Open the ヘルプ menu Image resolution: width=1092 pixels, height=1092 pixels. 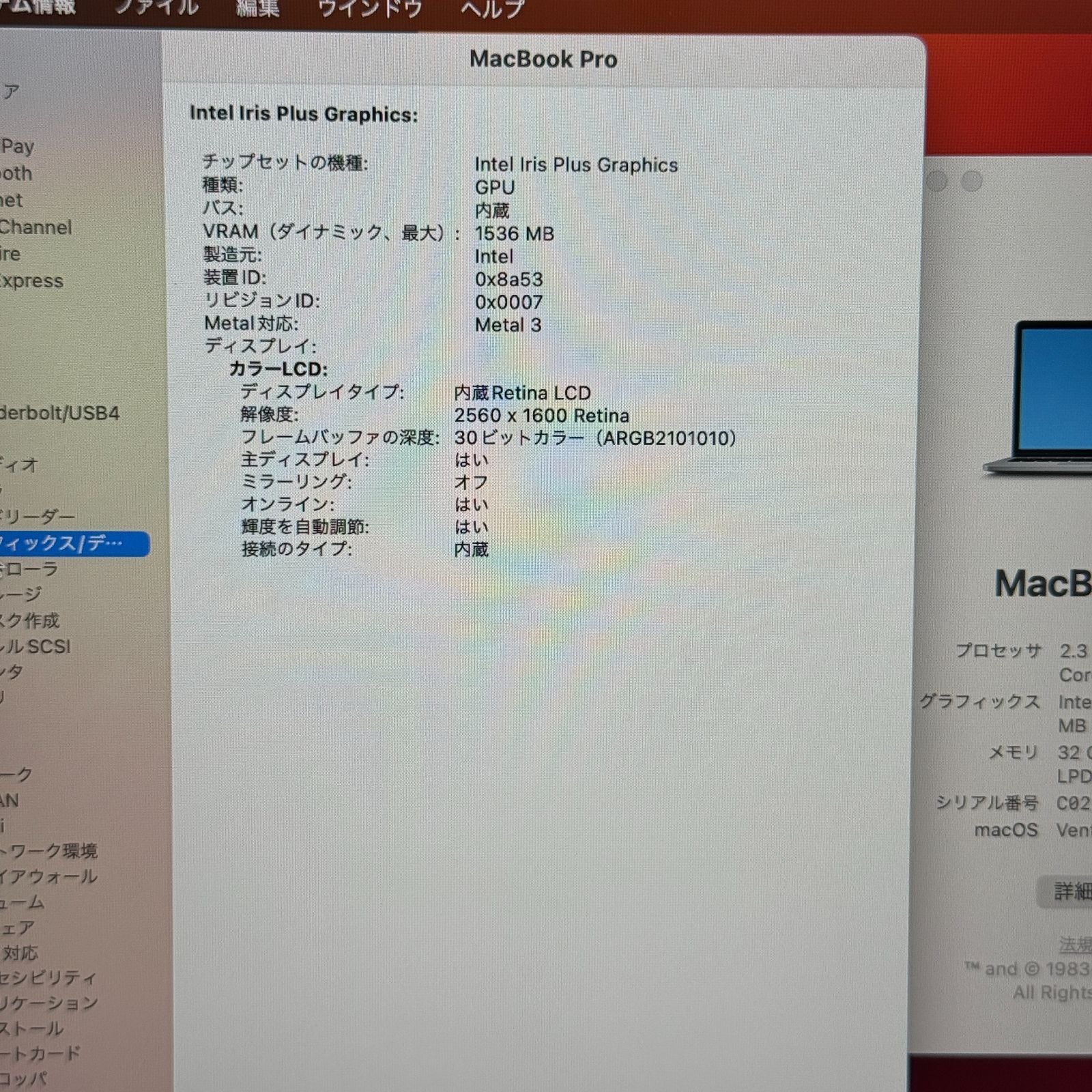(492, 9)
